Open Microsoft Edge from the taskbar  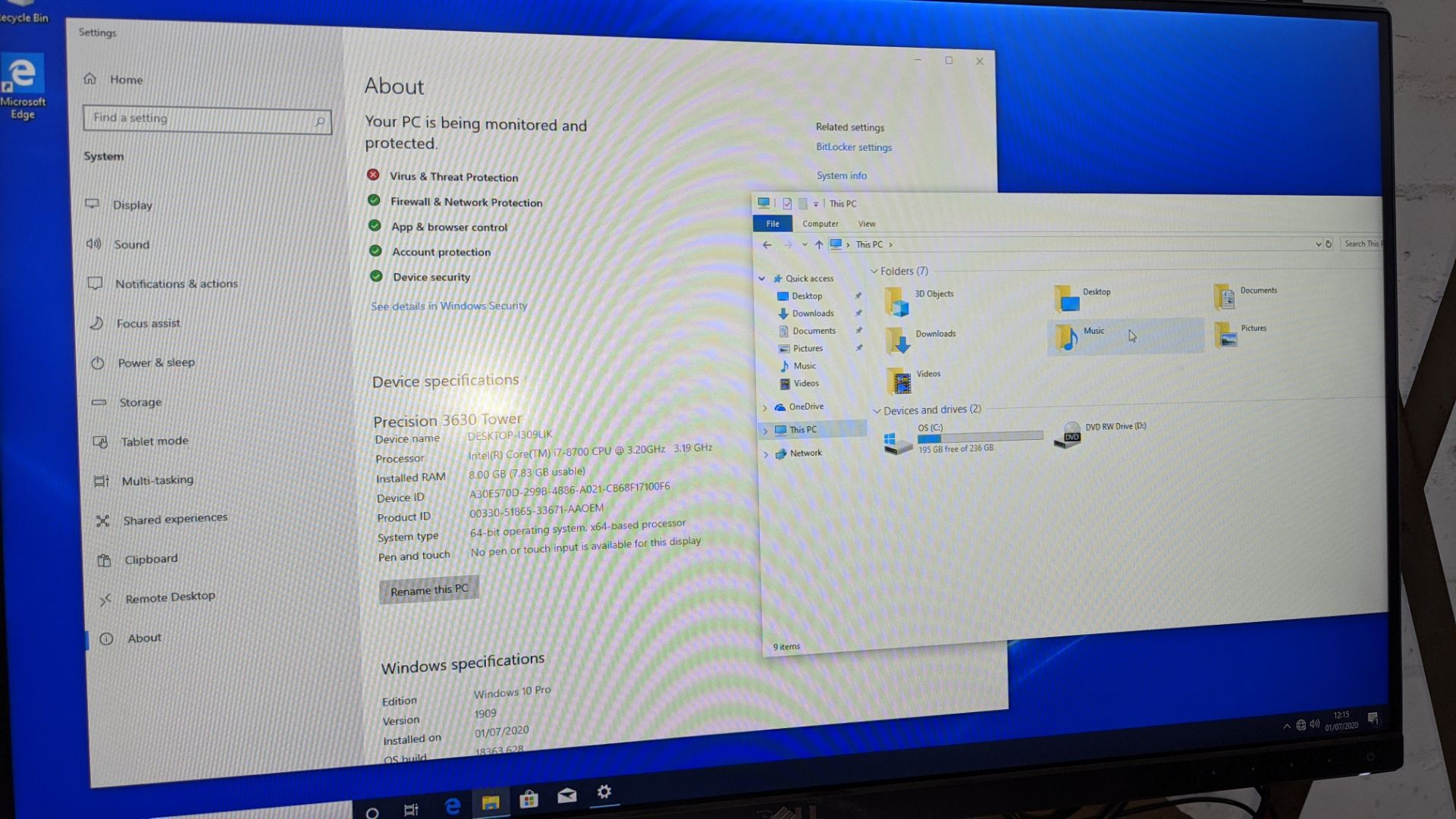pos(452,805)
